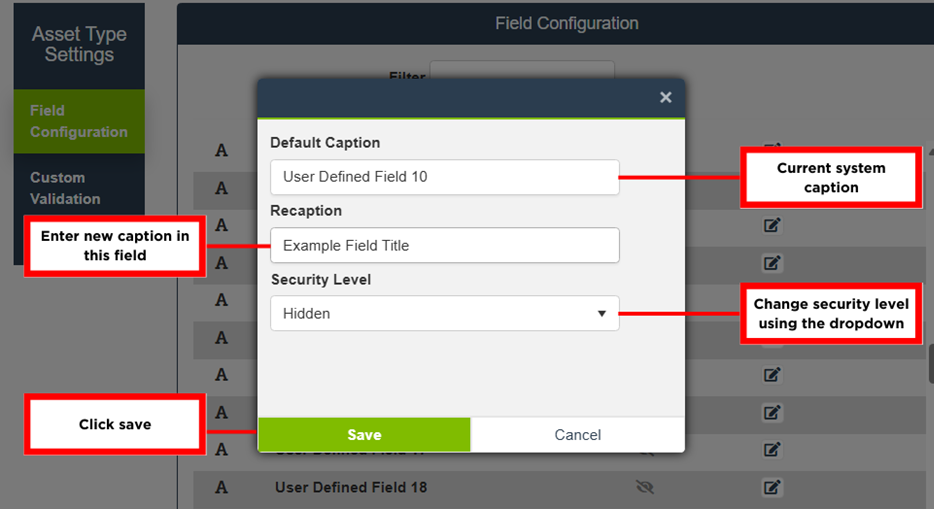
Task: Click the Default Caption text field
Action: (444, 177)
